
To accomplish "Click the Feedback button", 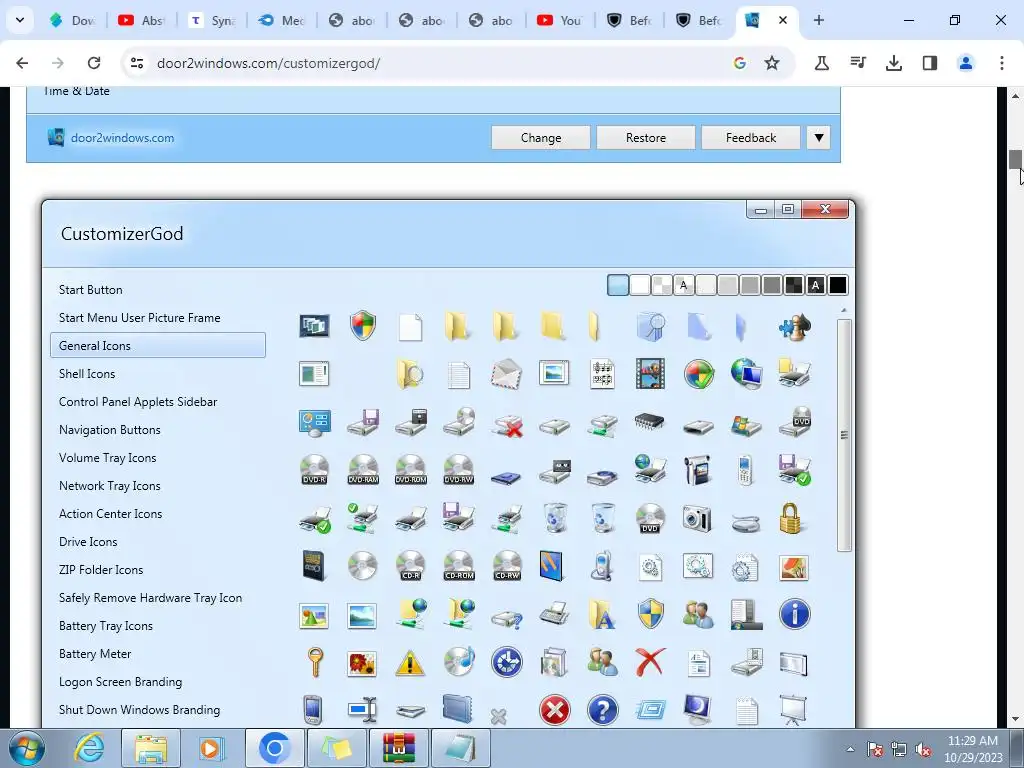I will coord(751,138).
